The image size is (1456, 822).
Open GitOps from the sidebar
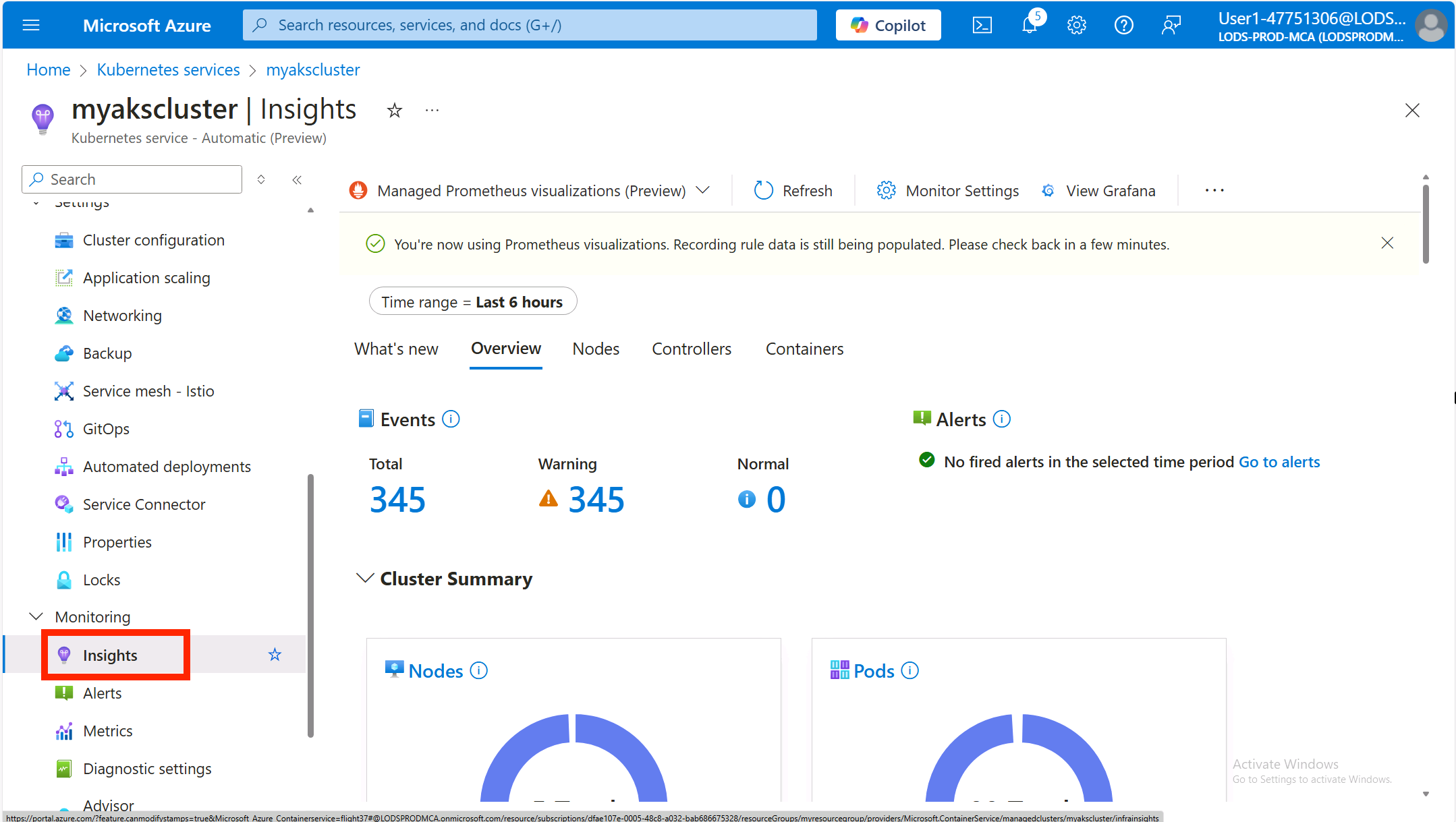point(106,429)
